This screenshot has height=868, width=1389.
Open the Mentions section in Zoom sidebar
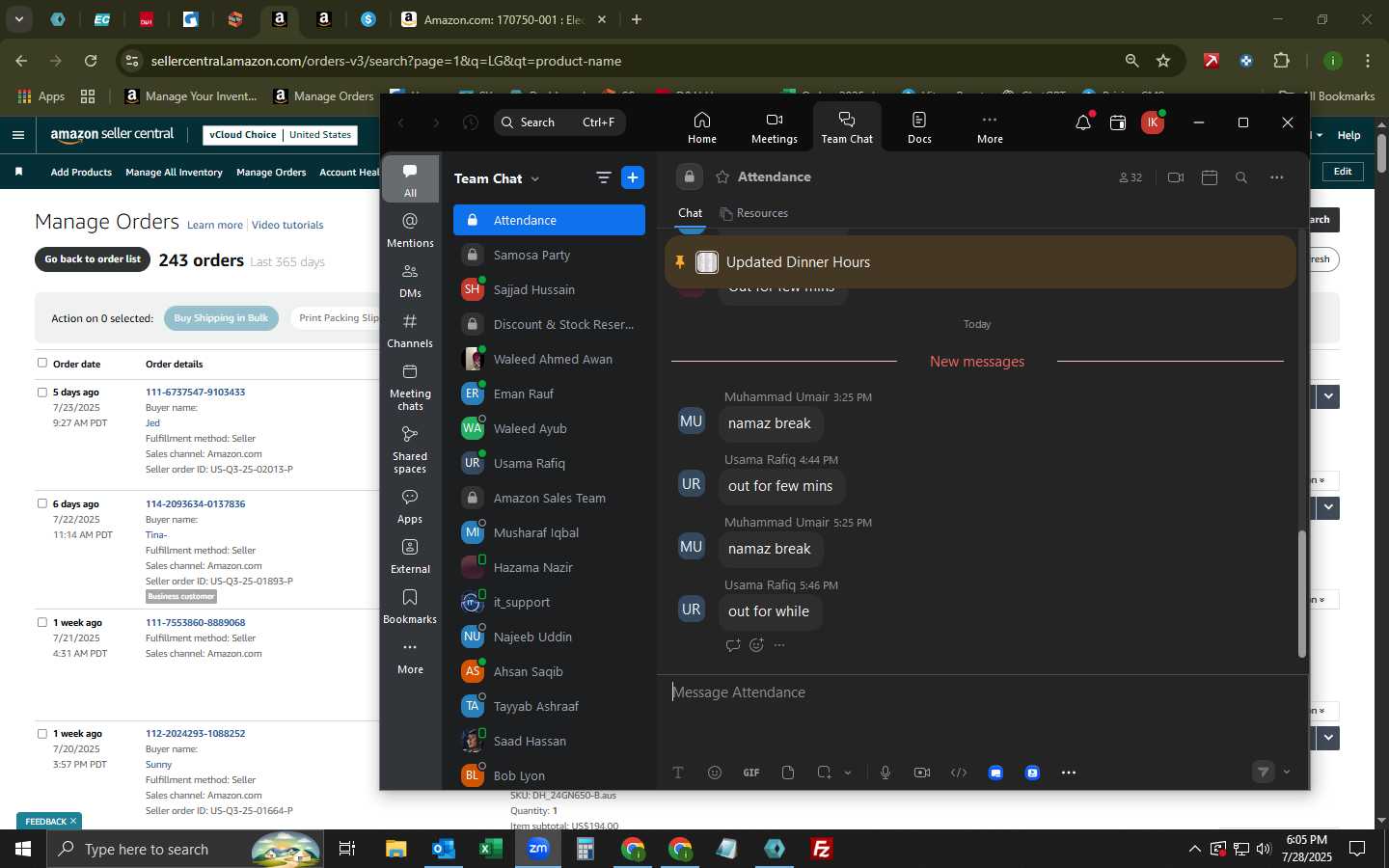point(410,230)
